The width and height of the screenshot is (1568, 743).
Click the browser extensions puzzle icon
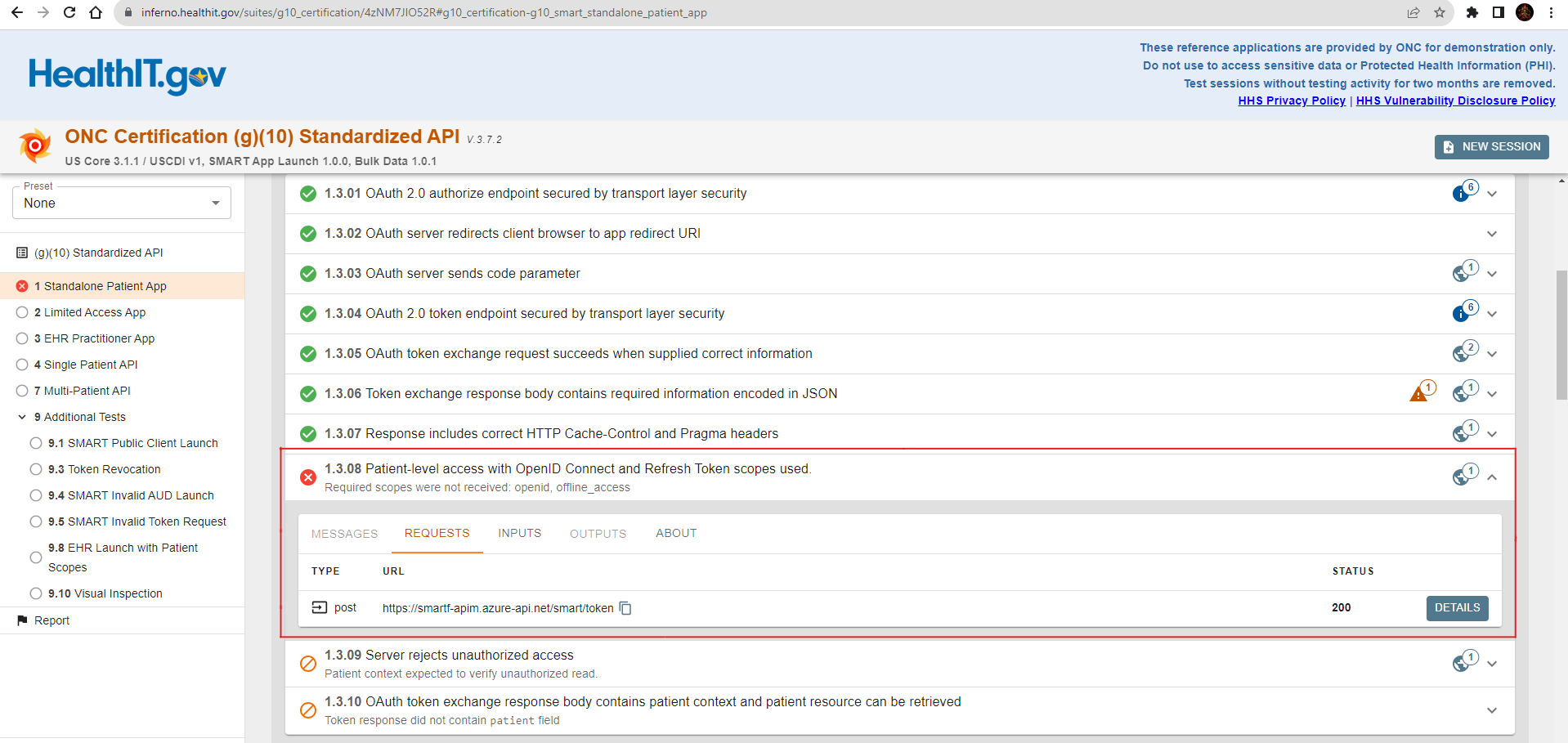(x=1472, y=12)
